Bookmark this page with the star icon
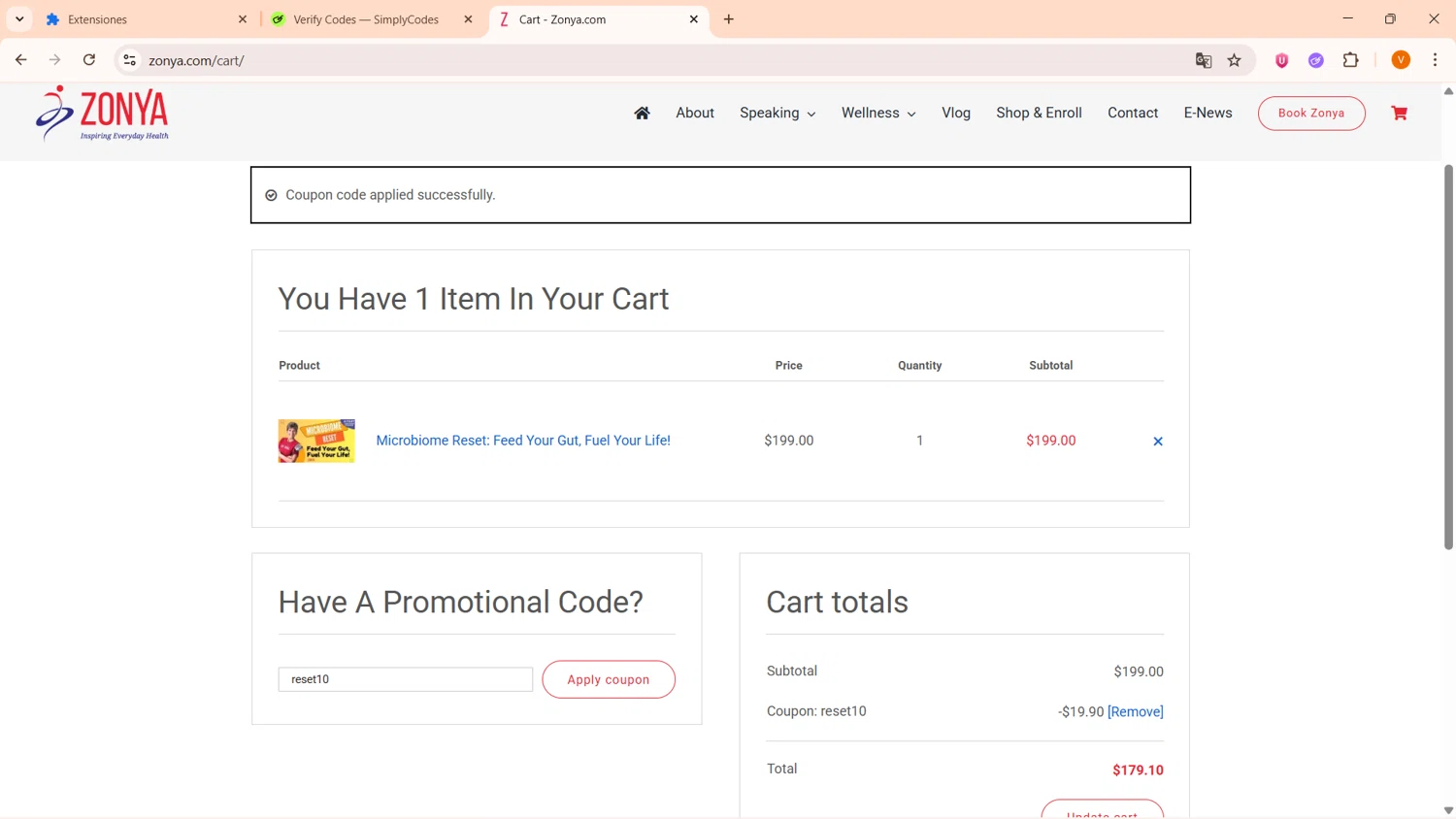This screenshot has height=819, width=1456. [x=1235, y=60]
